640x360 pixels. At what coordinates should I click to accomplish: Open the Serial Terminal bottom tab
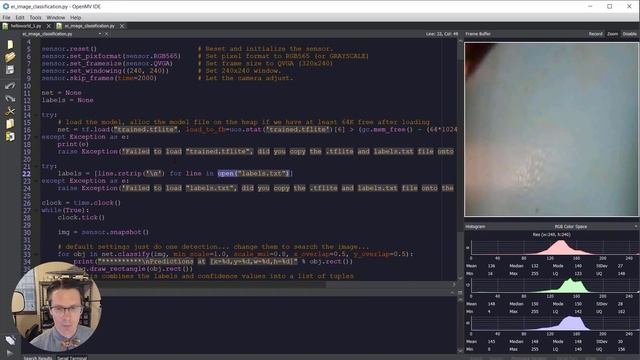(x=72, y=358)
